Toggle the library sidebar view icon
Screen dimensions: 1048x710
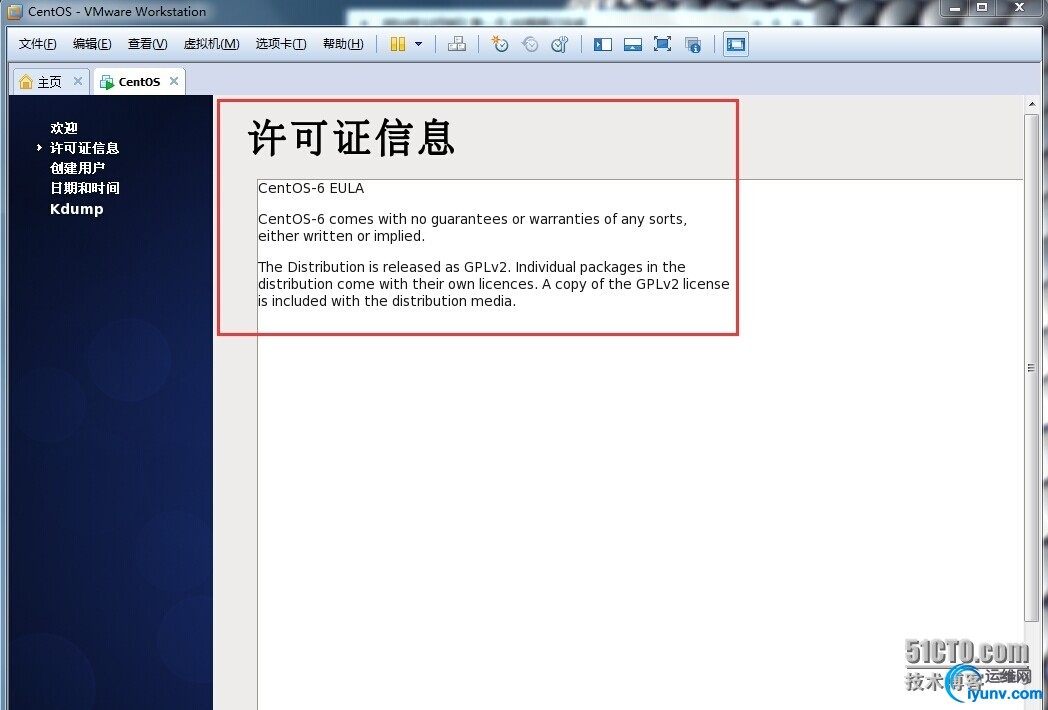point(603,44)
